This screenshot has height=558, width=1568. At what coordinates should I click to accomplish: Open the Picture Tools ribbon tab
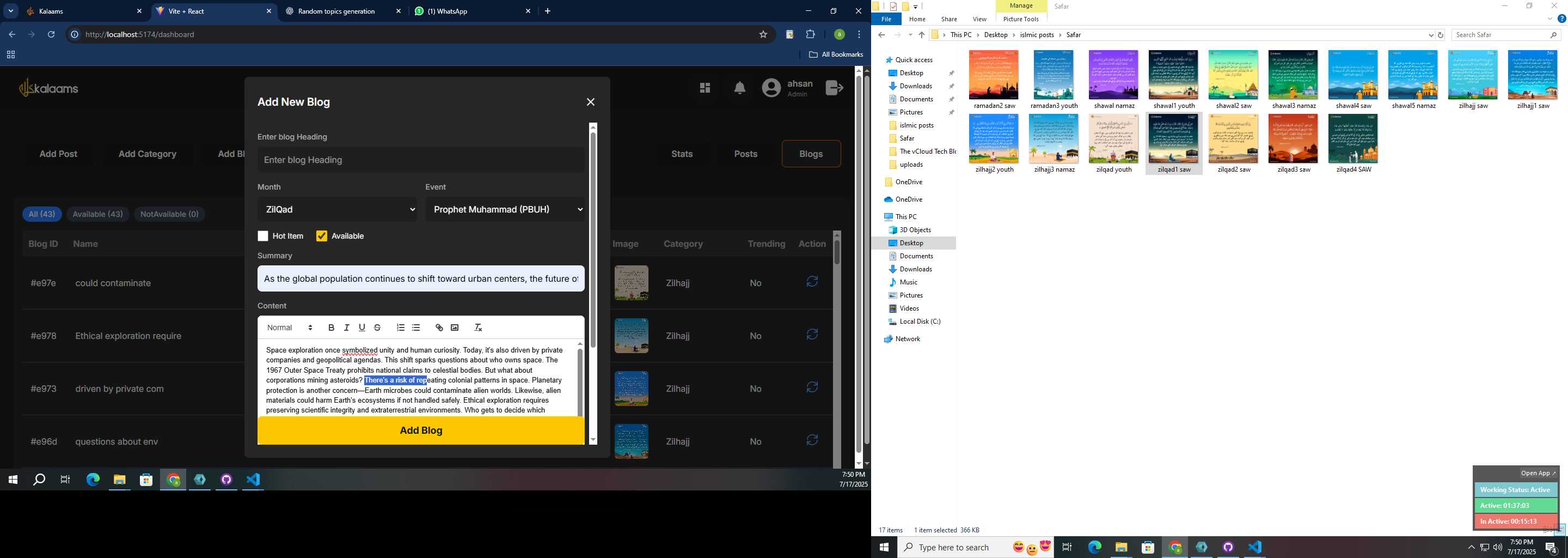(x=1021, y=19)
